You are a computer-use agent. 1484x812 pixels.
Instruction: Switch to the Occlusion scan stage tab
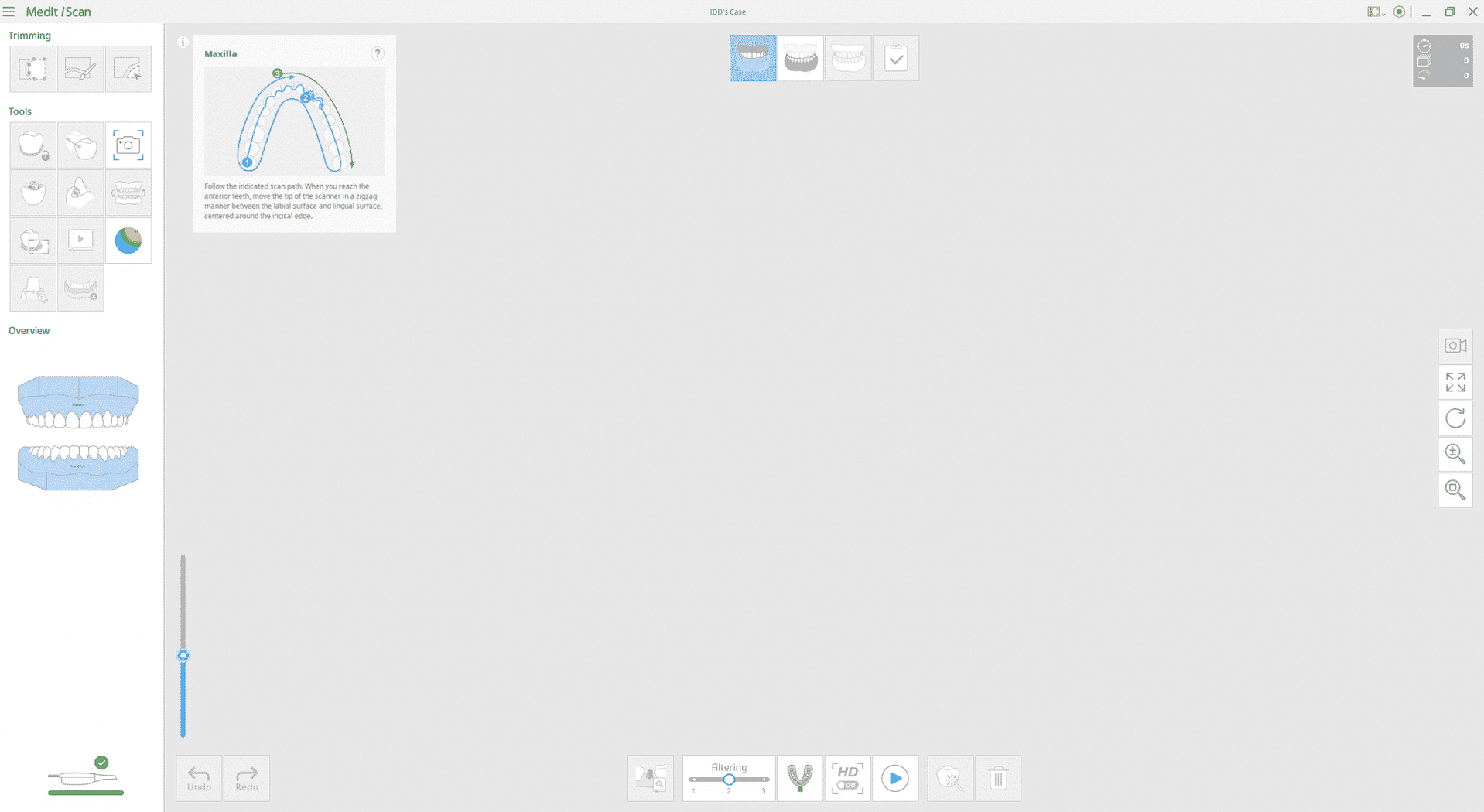pyautogui.click(x=849, y=58)
